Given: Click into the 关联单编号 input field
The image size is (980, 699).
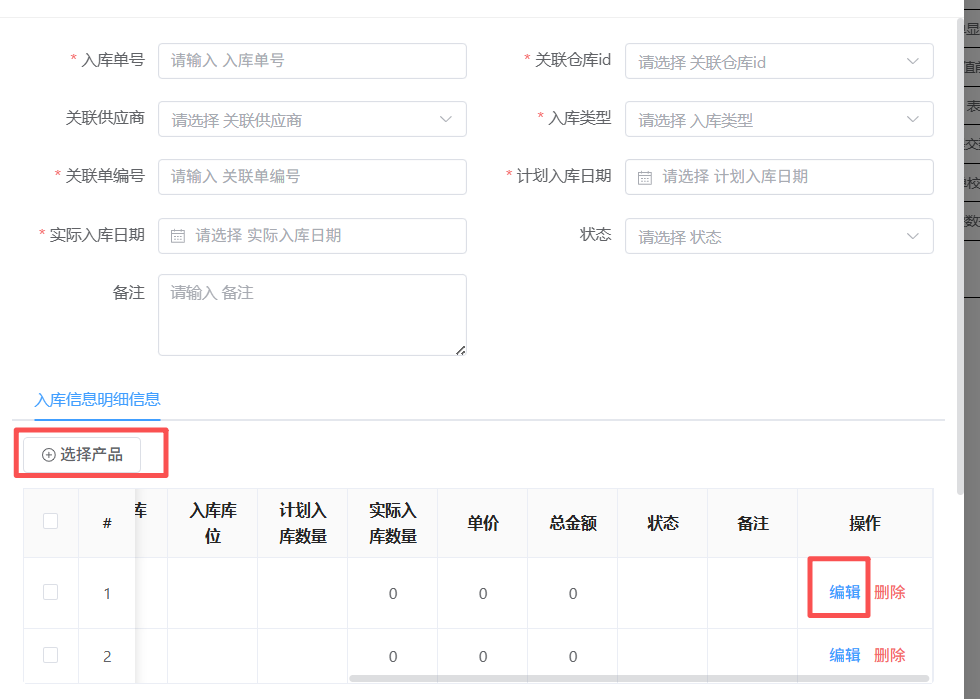Looking at the screenshot, I should [311, 177].
